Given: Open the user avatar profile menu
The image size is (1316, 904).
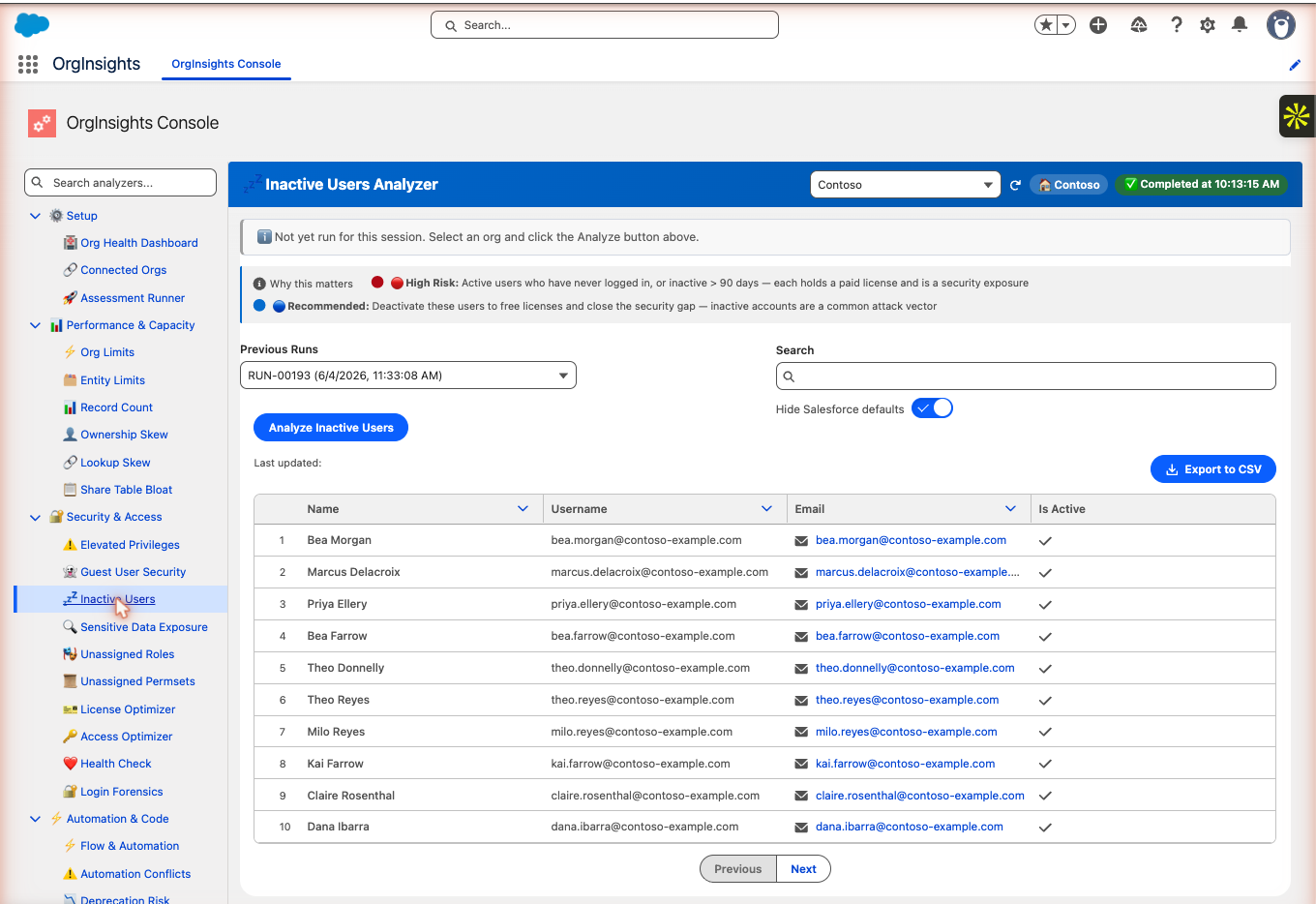Looking at the screenshot, I should (1281, 25).
